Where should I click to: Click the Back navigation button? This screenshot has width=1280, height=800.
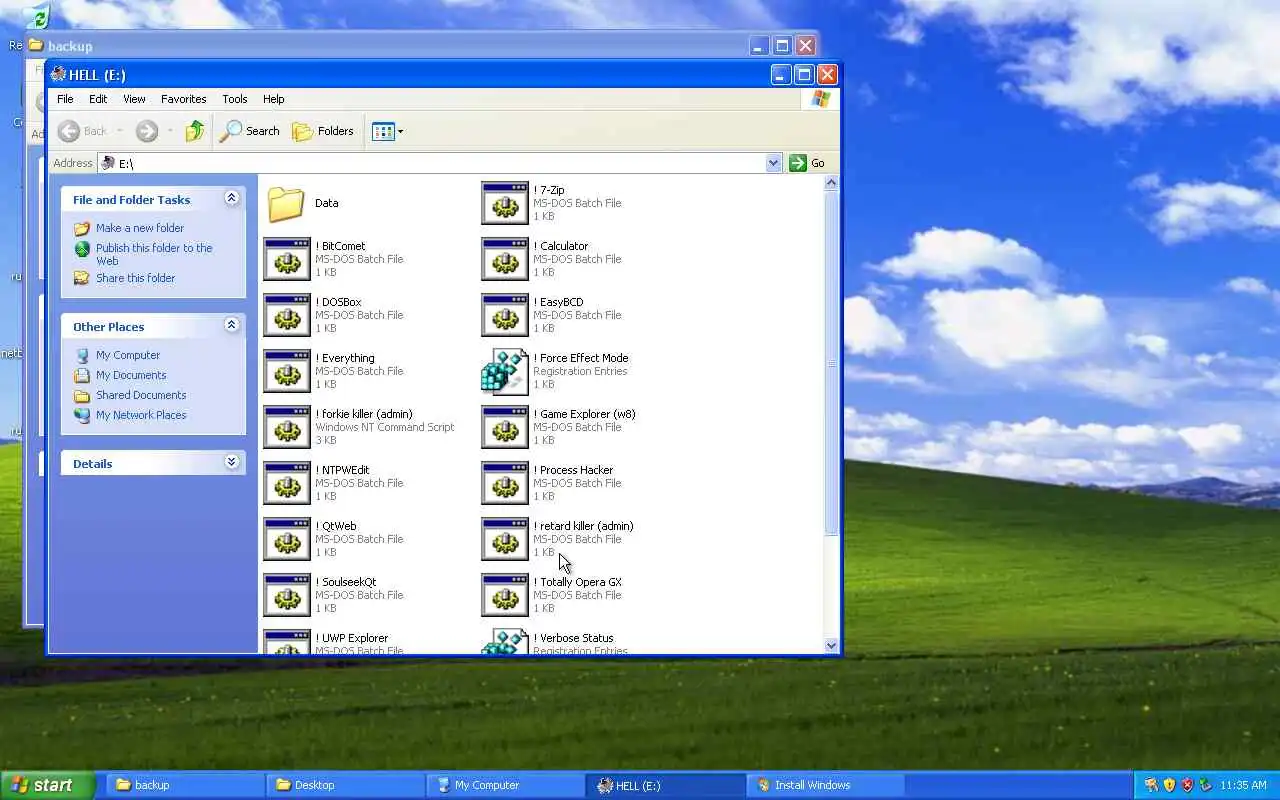[83, 131]
